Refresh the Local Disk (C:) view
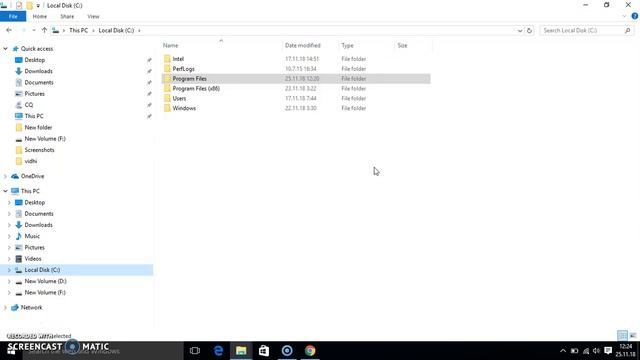 click(529, 31)
